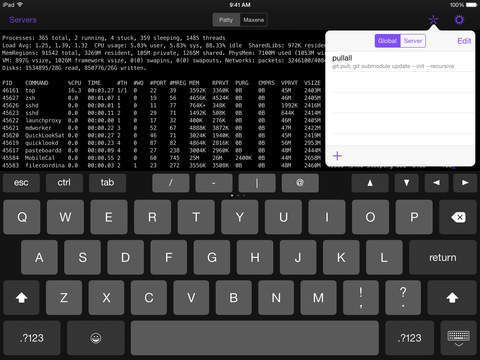
Task: Tap the D key
Action: click(x=126, y=257)
